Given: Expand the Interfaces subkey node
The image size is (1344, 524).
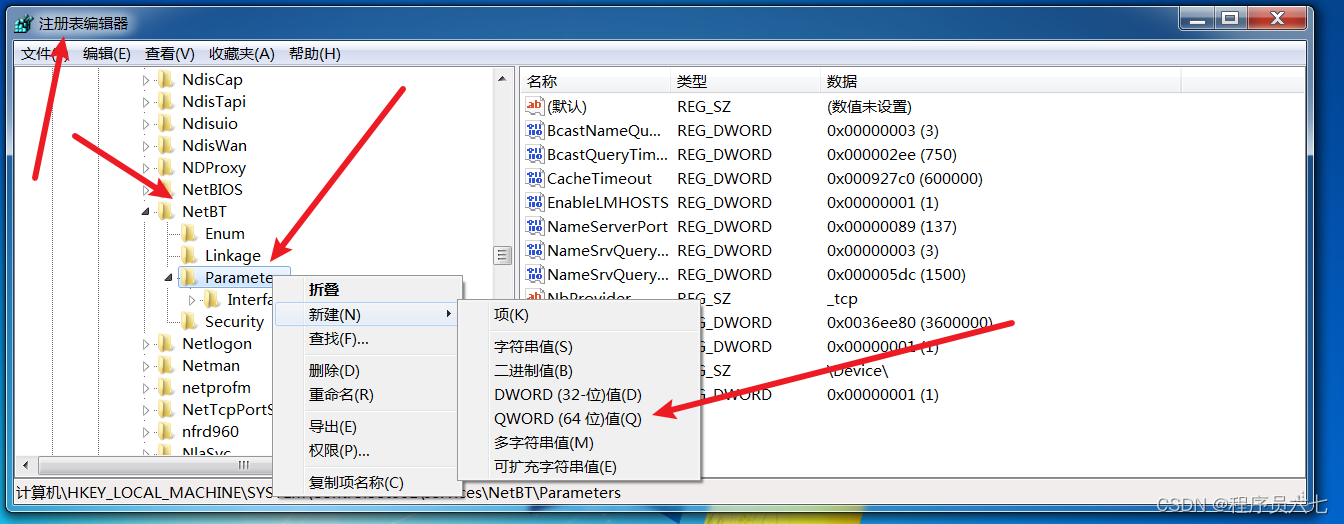Looking at the screenshot, I should (x=192, y=300).
